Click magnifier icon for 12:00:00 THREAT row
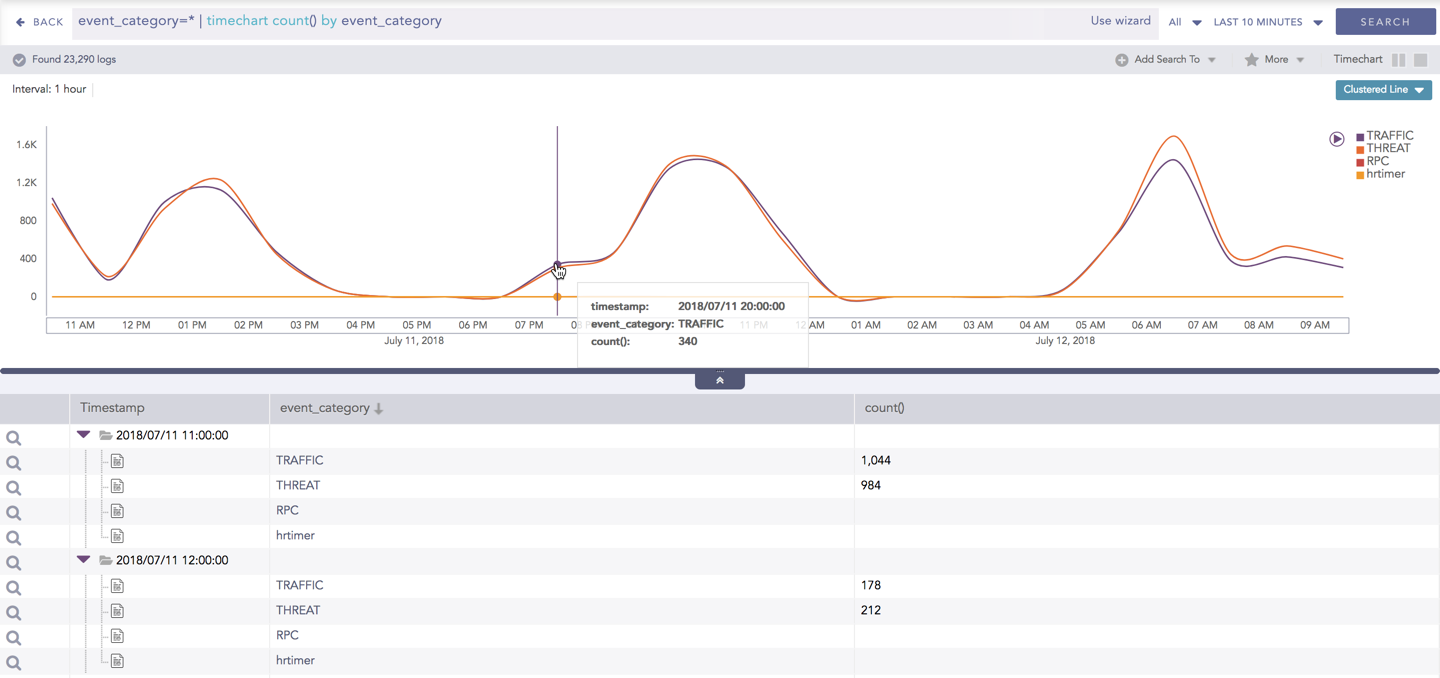 point(14,613)
